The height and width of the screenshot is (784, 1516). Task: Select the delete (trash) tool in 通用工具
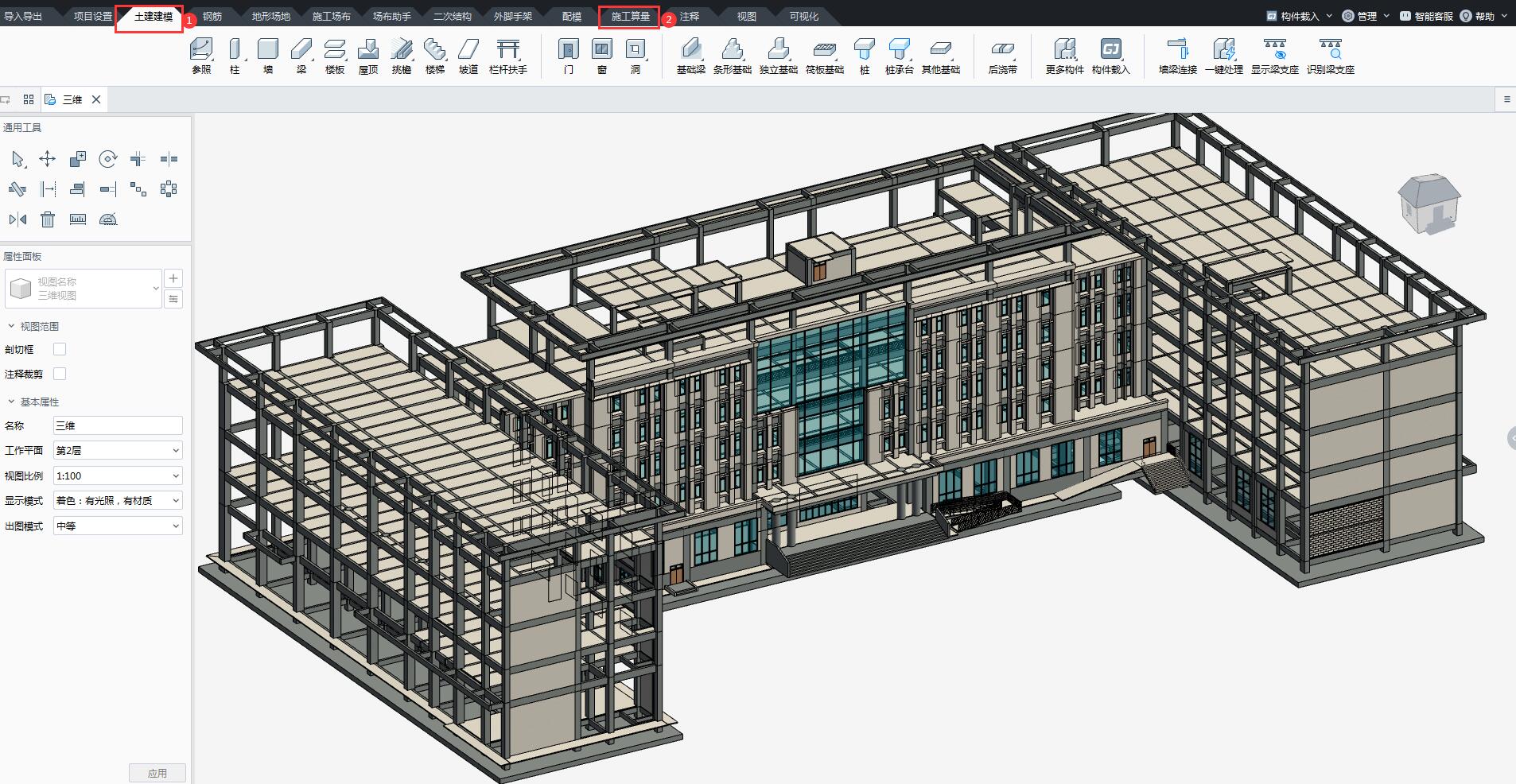click(48, 219)
